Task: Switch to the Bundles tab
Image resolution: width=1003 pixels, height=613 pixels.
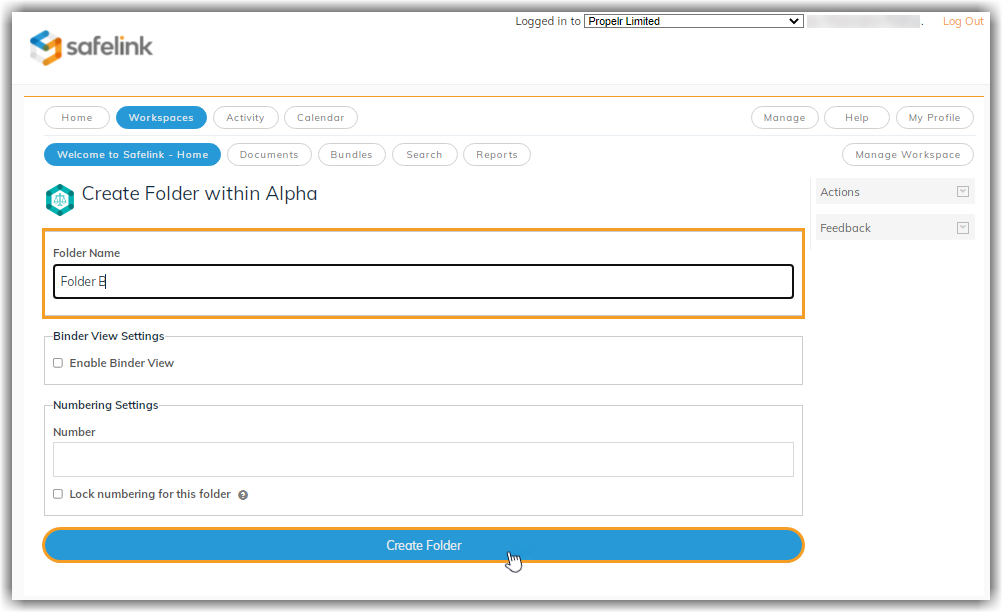Action: (352, 154)
